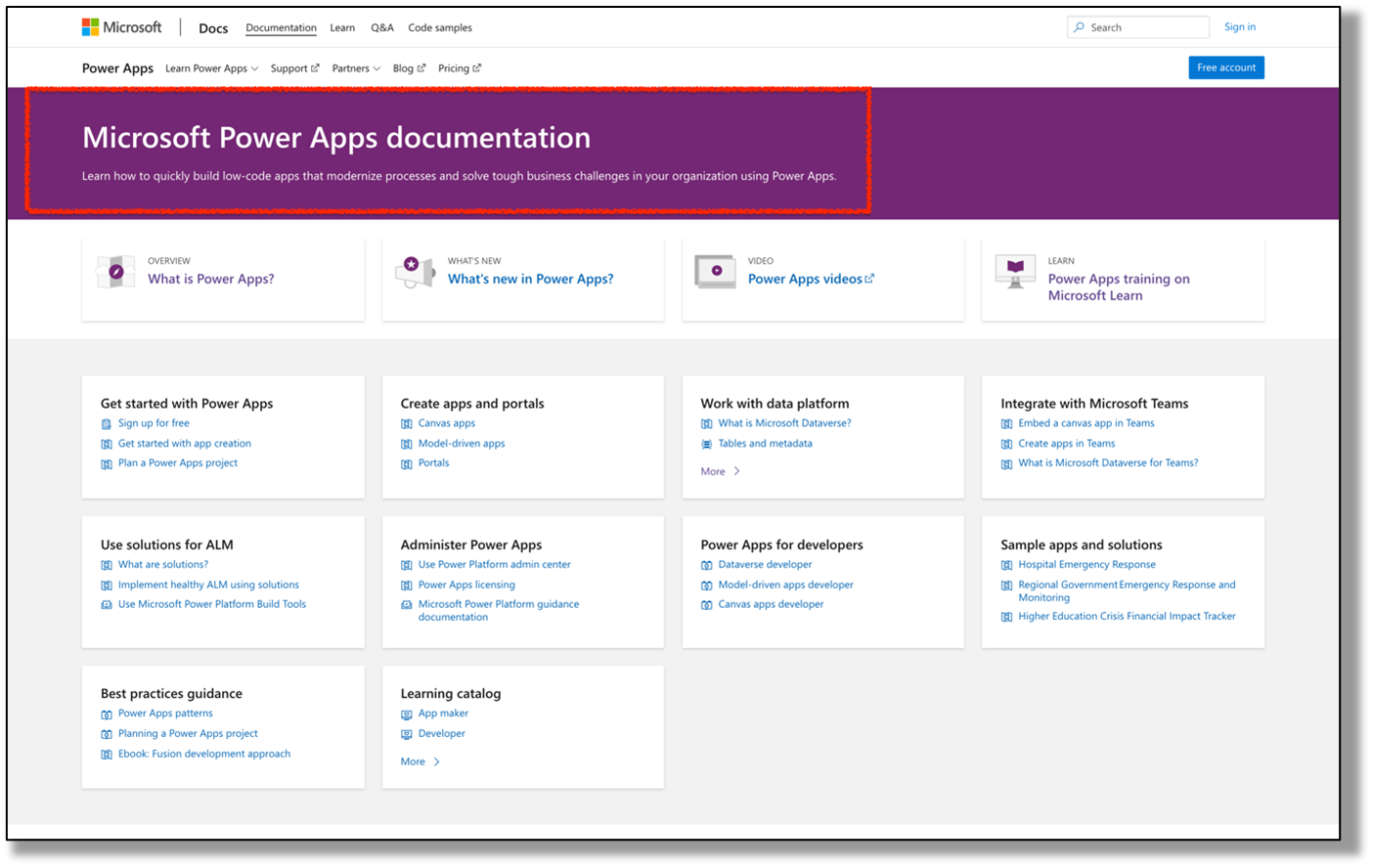Open Regional Government Emergency Response and Monitoring

click(1127, 590)
